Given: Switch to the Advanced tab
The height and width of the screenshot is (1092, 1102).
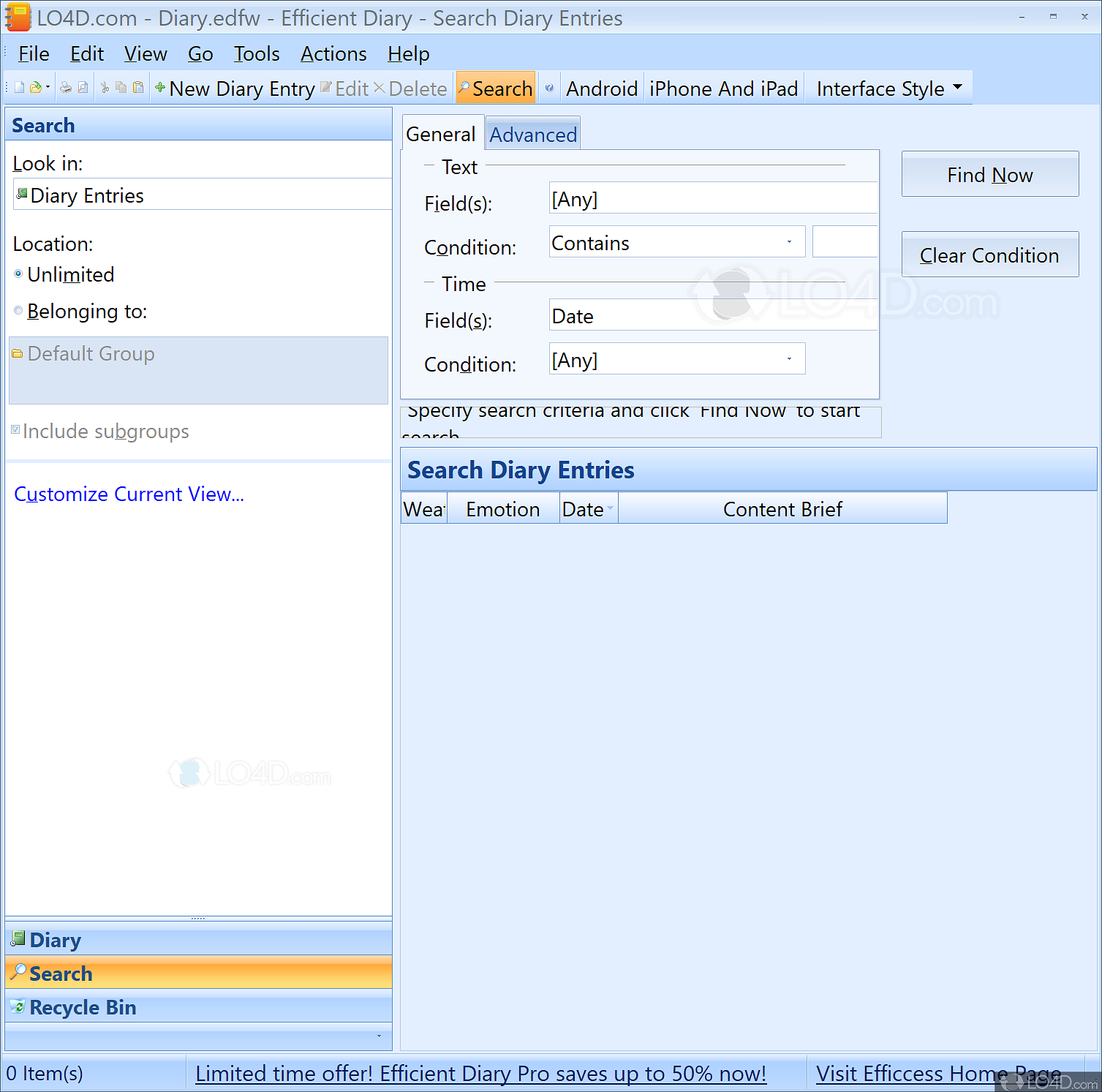Looking at the screenshot, I should coord(532,134).
